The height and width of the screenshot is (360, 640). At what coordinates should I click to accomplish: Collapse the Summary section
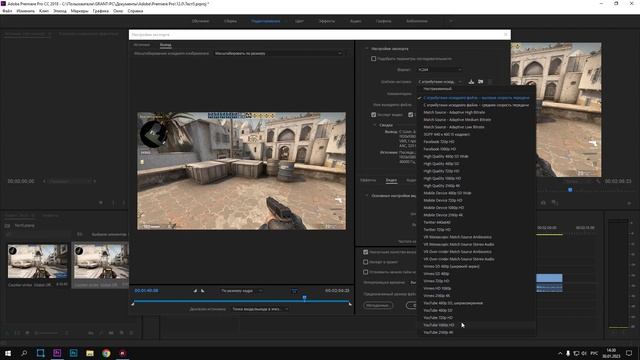coord(375,125)
